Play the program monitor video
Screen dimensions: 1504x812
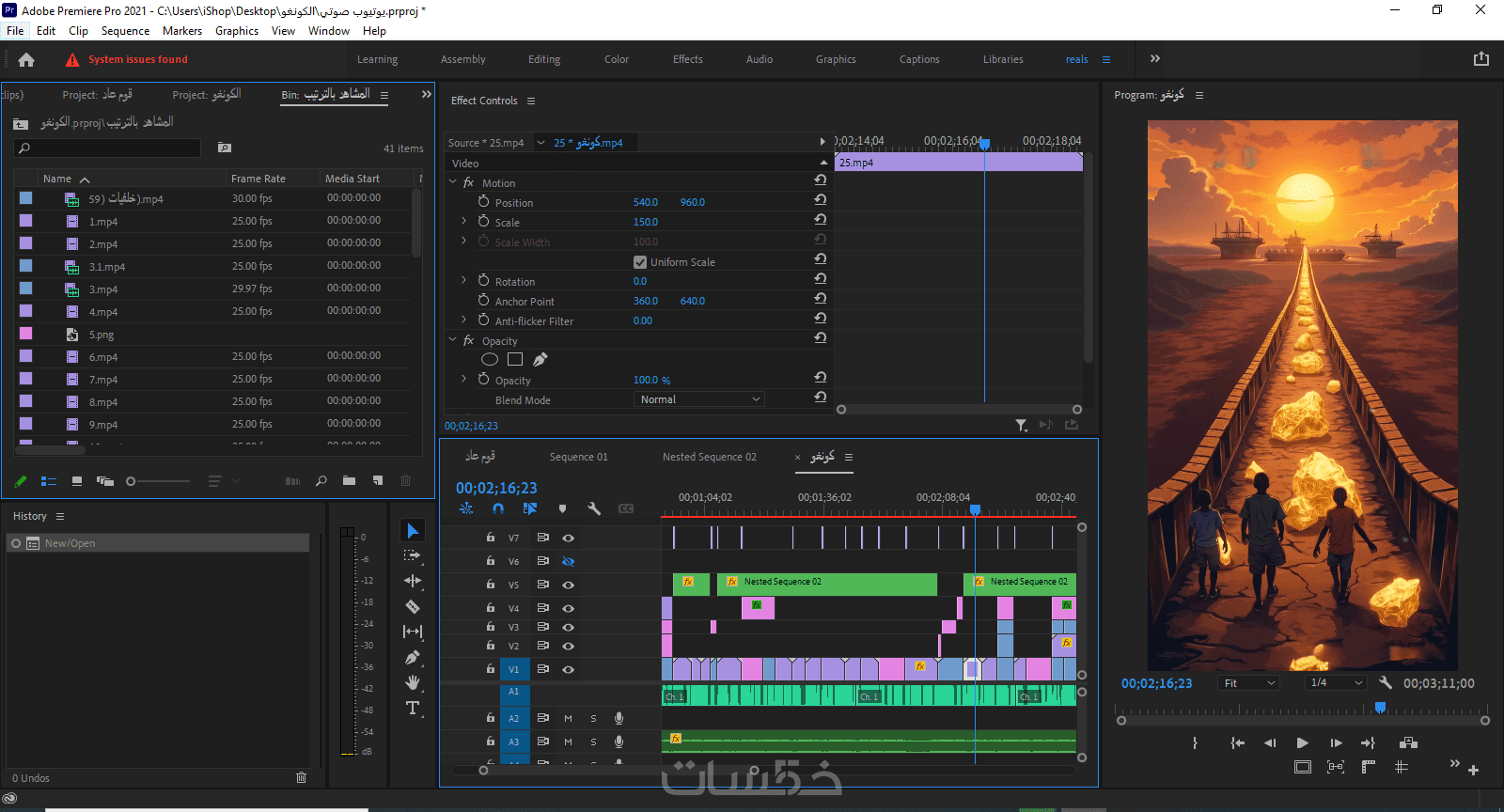[1302, 743]
